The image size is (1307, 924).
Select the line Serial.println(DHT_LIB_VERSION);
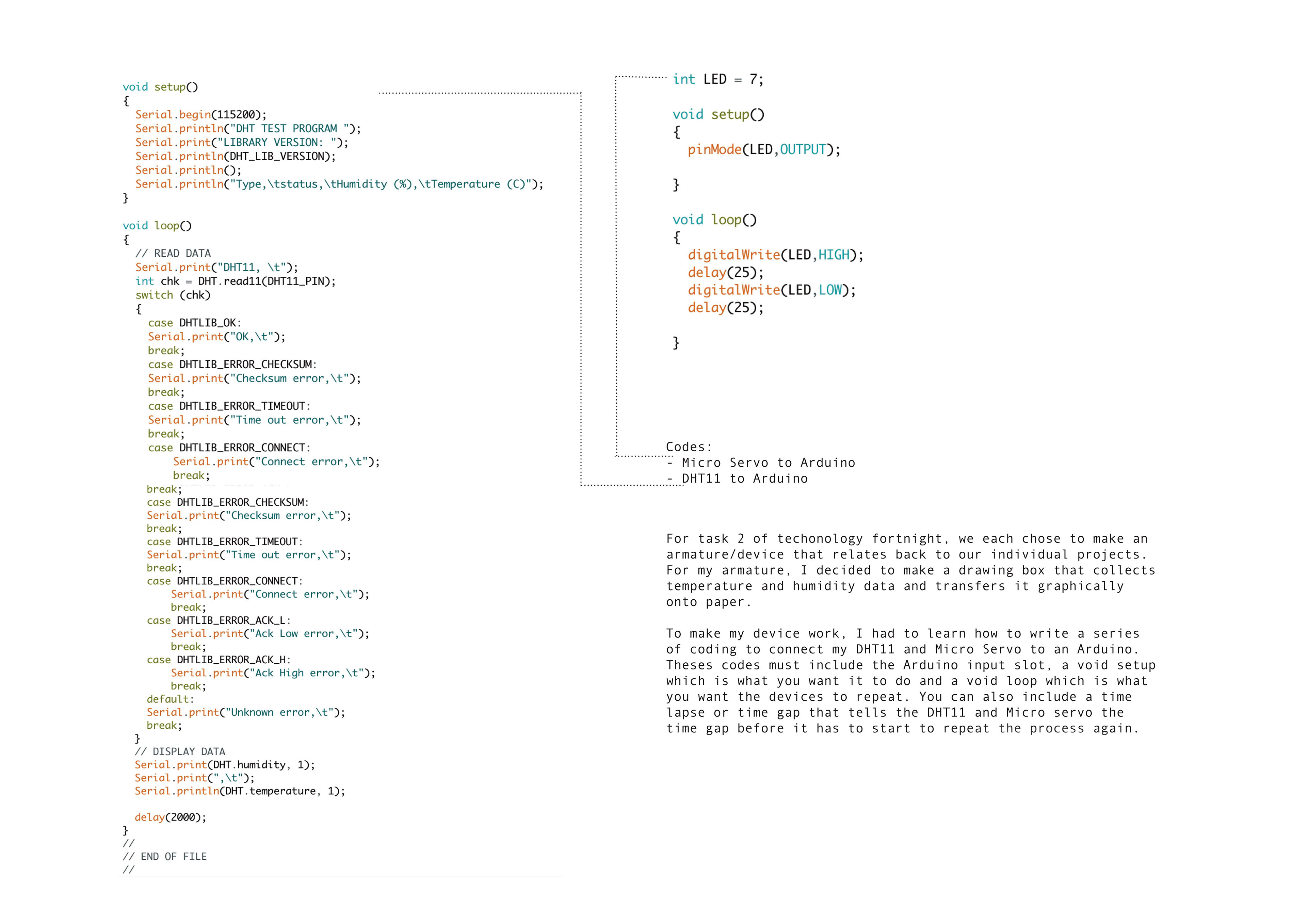click(x=236, y=156)
